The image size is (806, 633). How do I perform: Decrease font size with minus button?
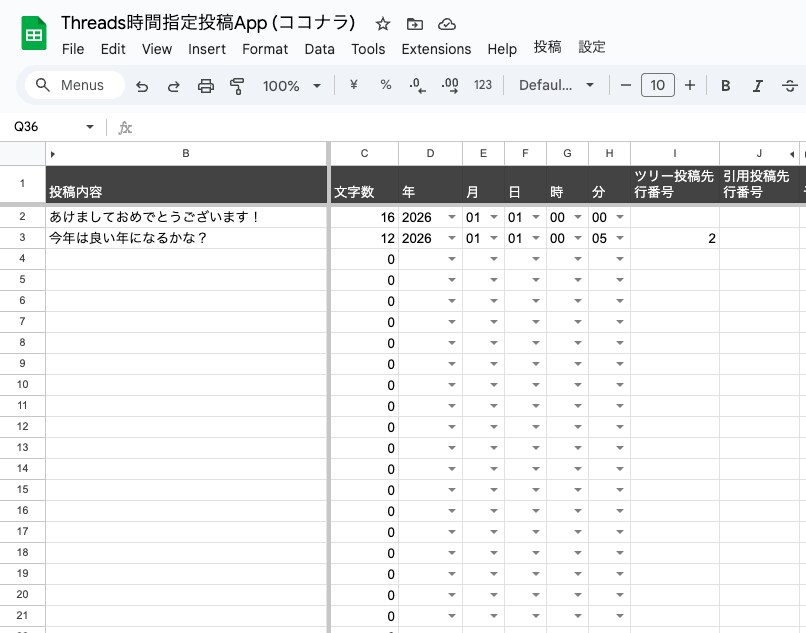[x=626, y=85]
